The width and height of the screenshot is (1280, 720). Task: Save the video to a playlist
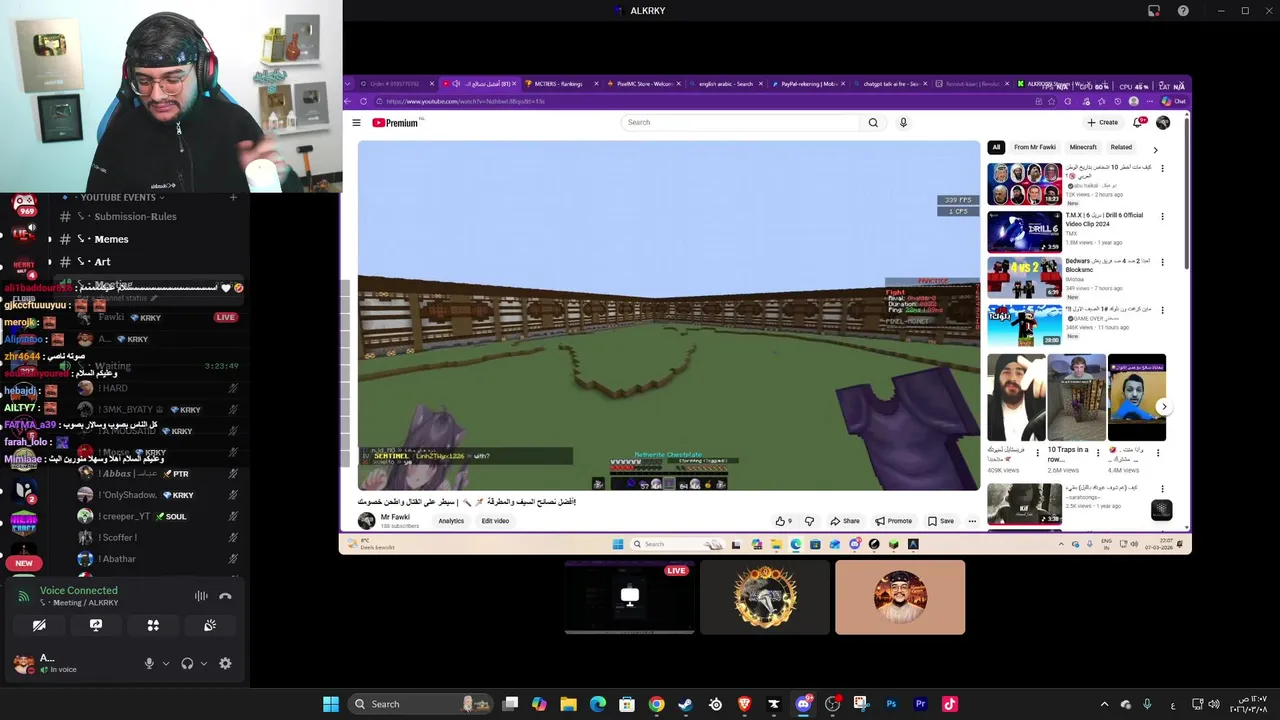tap(941, 521)
